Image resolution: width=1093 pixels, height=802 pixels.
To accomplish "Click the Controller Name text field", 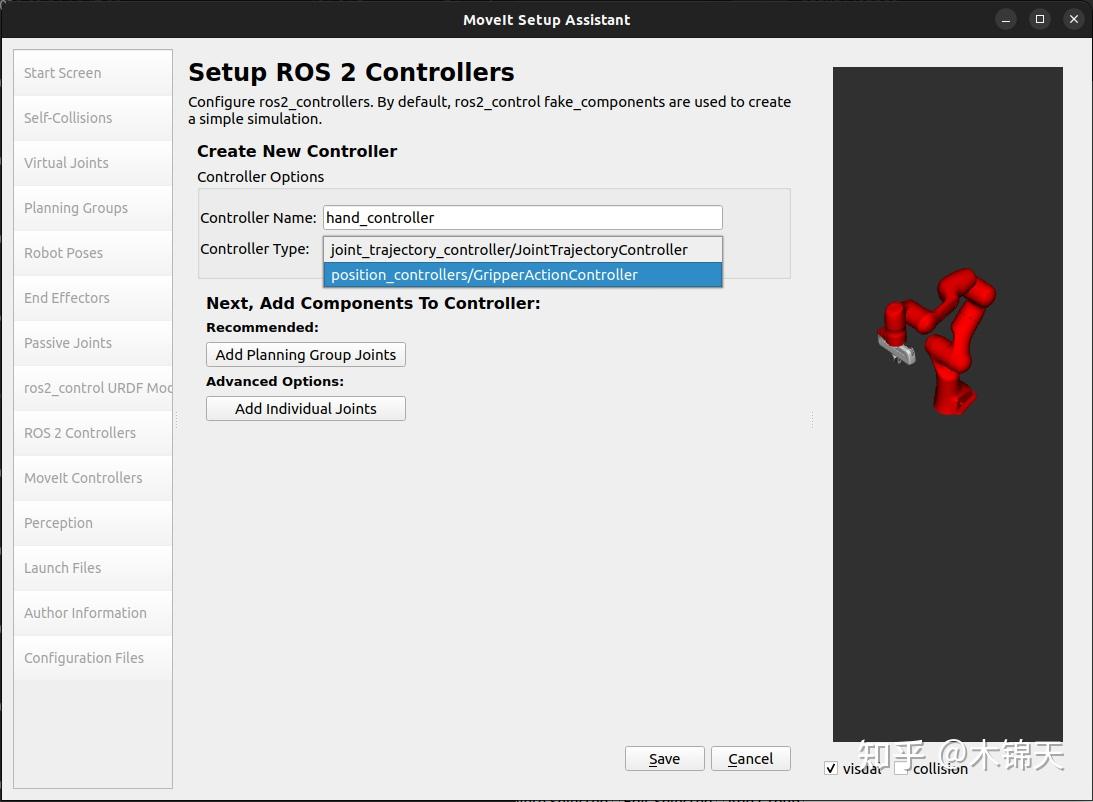I will click(x=522, y=217).
